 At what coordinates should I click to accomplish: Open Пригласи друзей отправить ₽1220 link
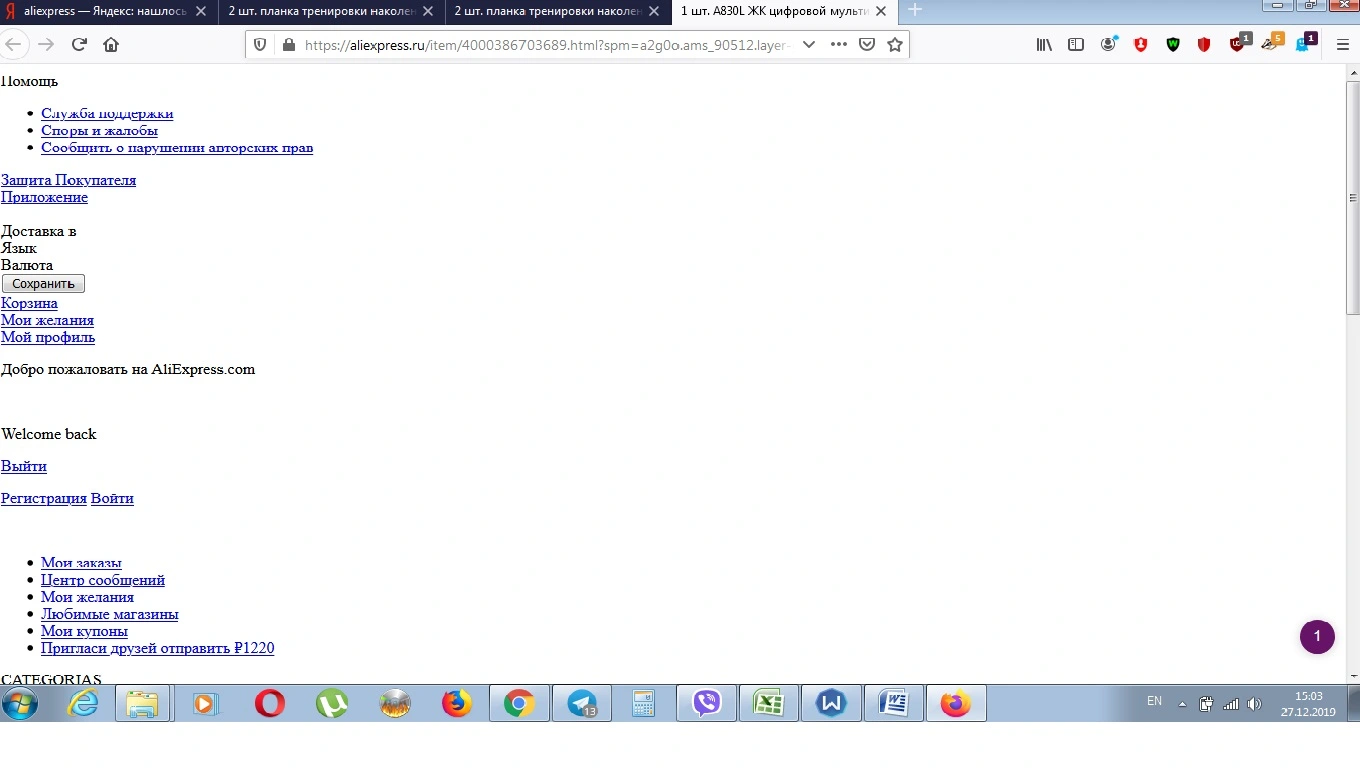157,648
